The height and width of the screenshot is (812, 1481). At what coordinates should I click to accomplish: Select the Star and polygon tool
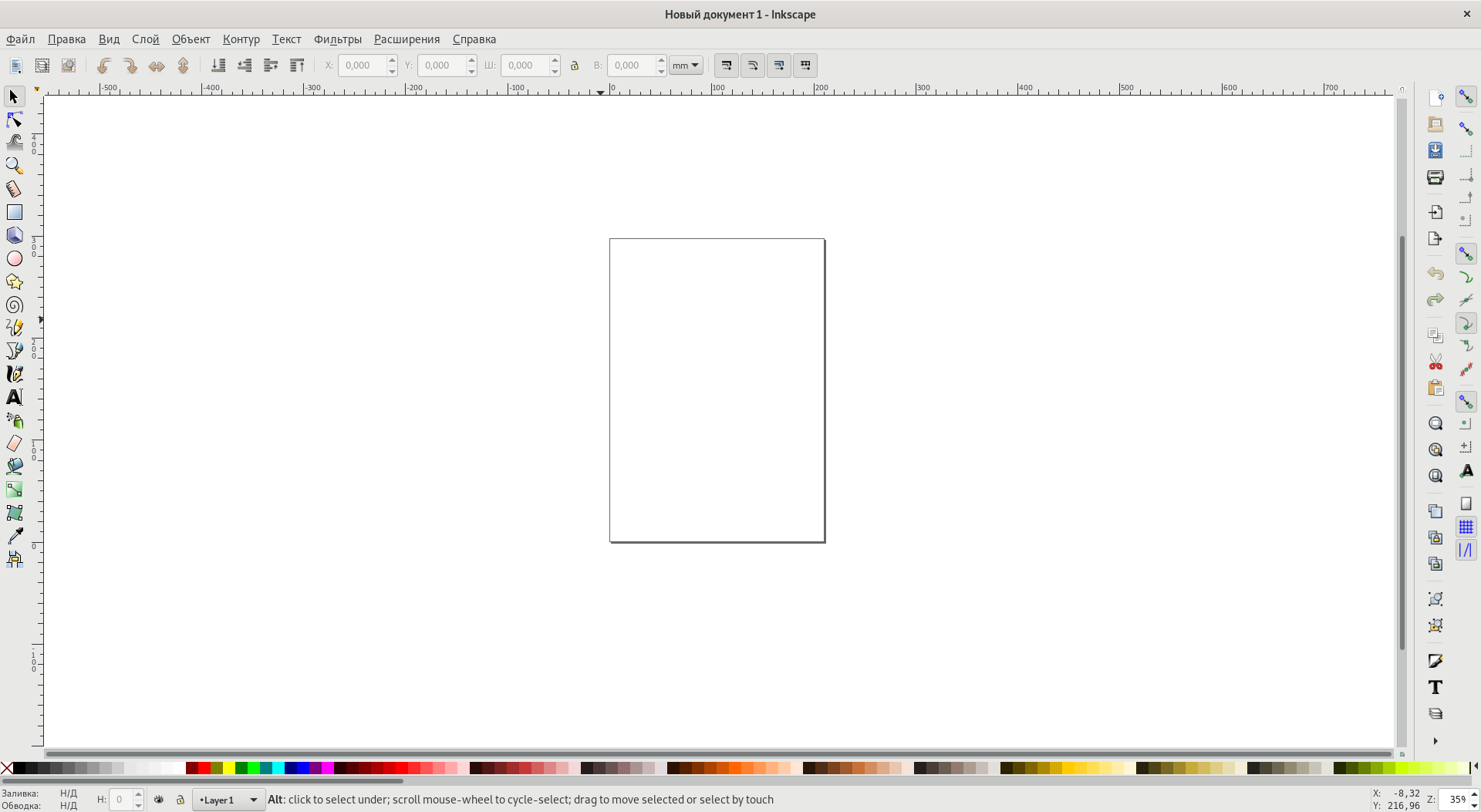(x=14, y=281)
